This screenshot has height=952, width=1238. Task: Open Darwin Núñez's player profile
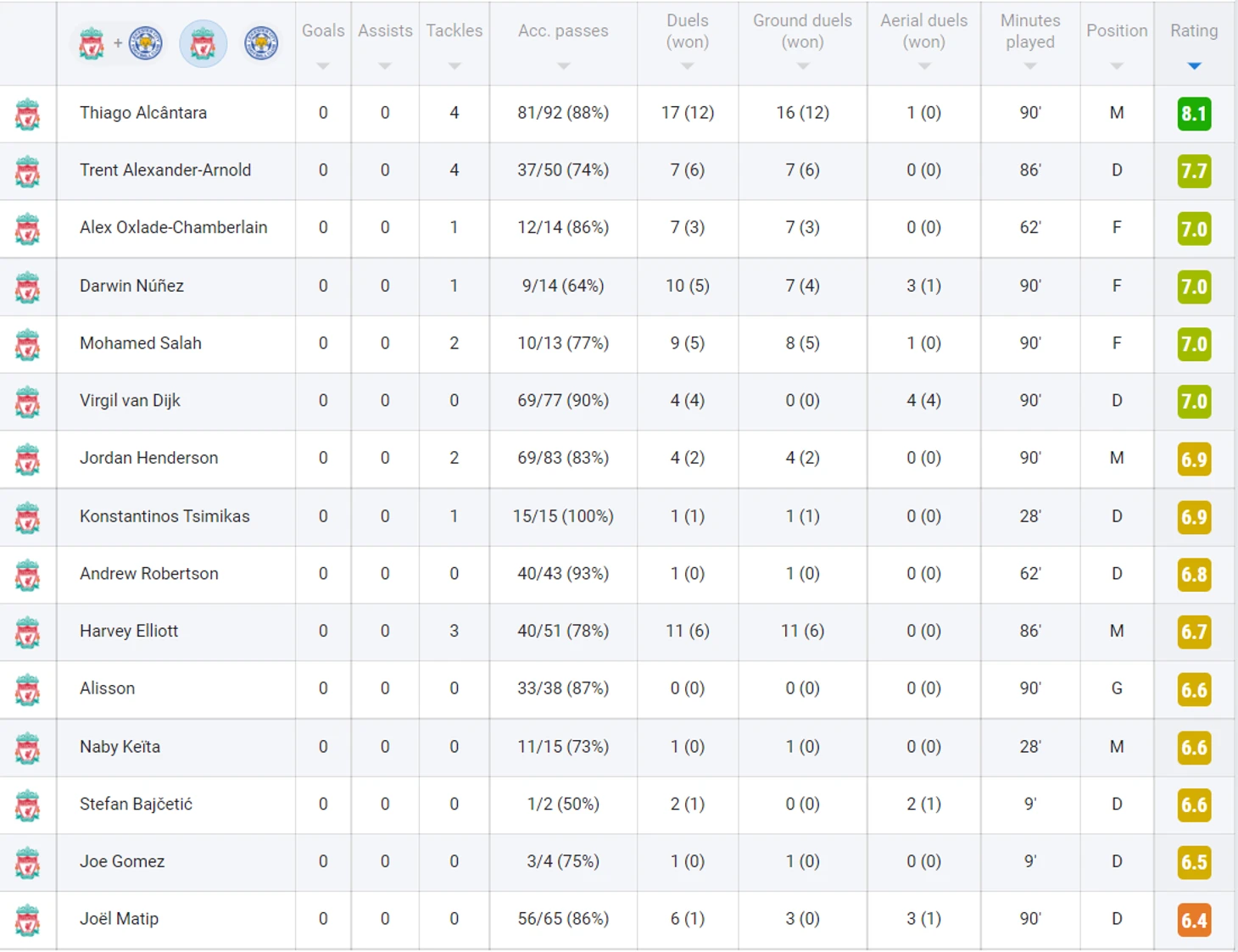(x=131, y=286)
